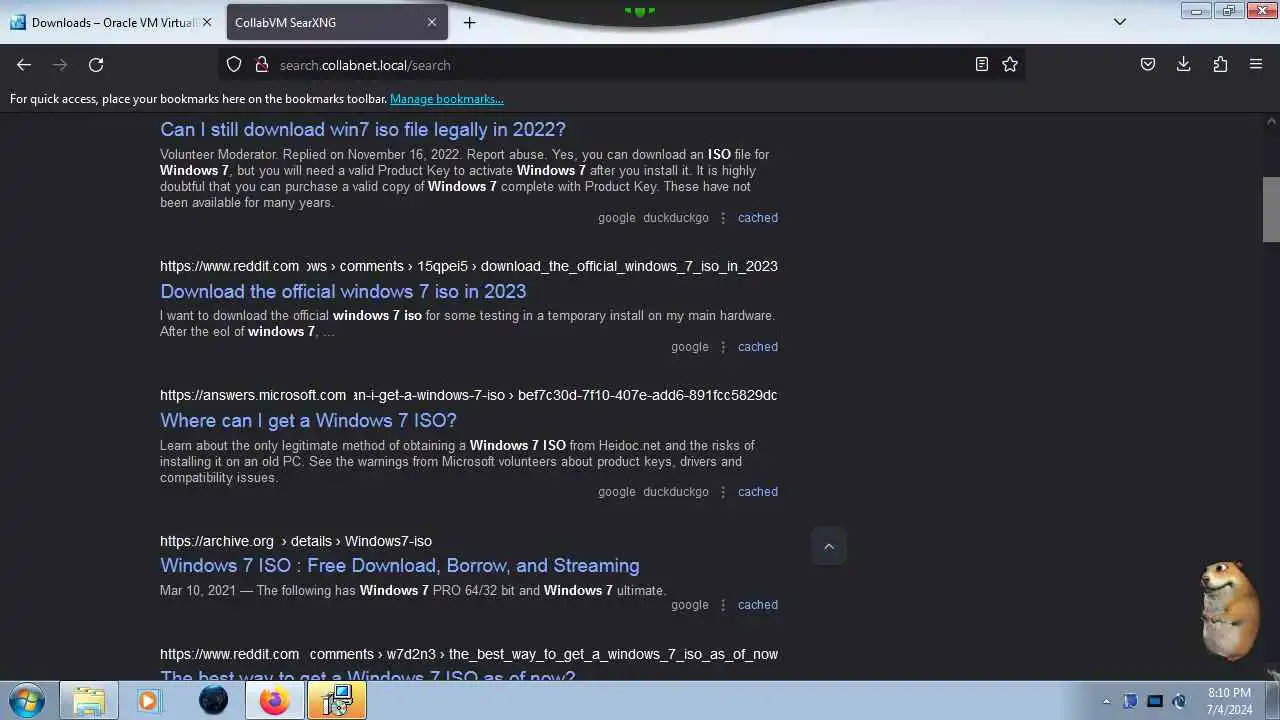Click 'duckduckgo' engine label on Microsoft answers result
This screenshot has width=1280, height=720.
pyautogui.click(x=676, y=492)
